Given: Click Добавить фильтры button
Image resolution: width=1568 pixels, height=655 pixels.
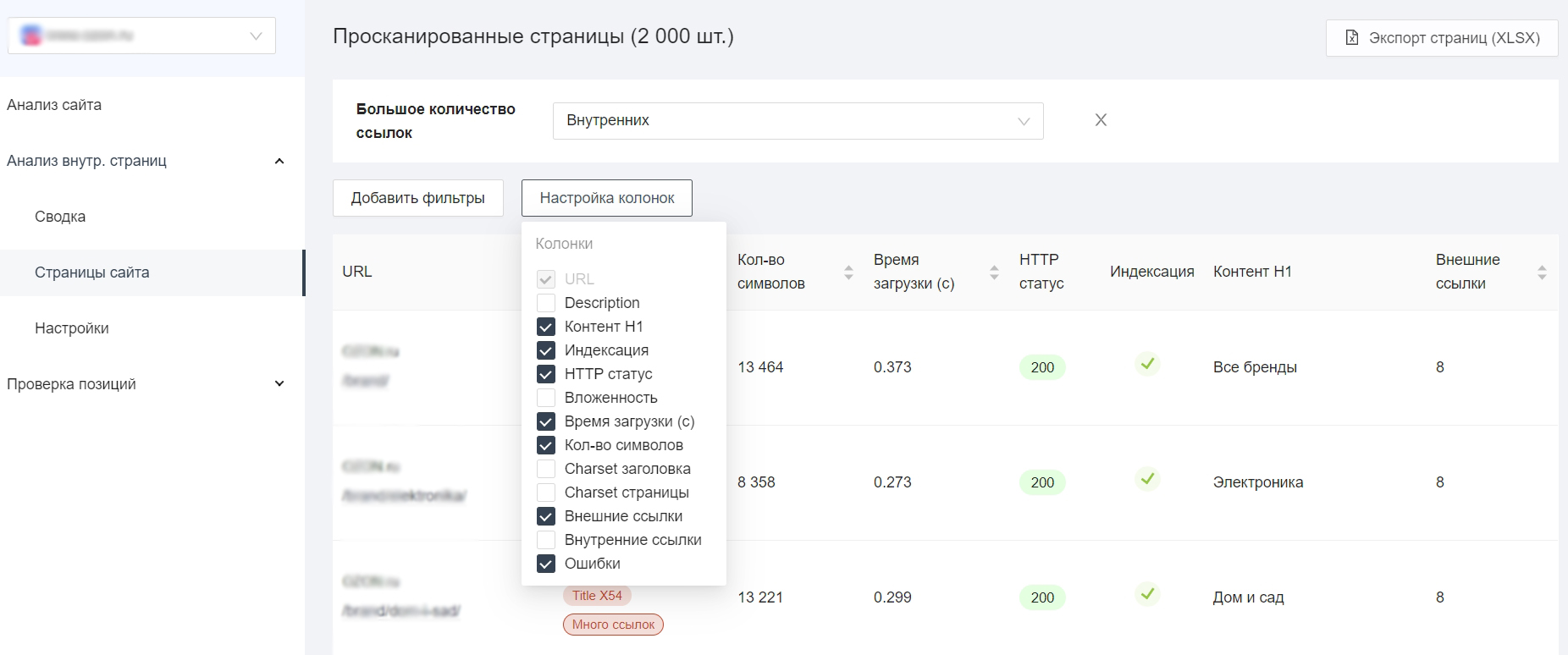Looking at the screenshot, I should [418, 198].
